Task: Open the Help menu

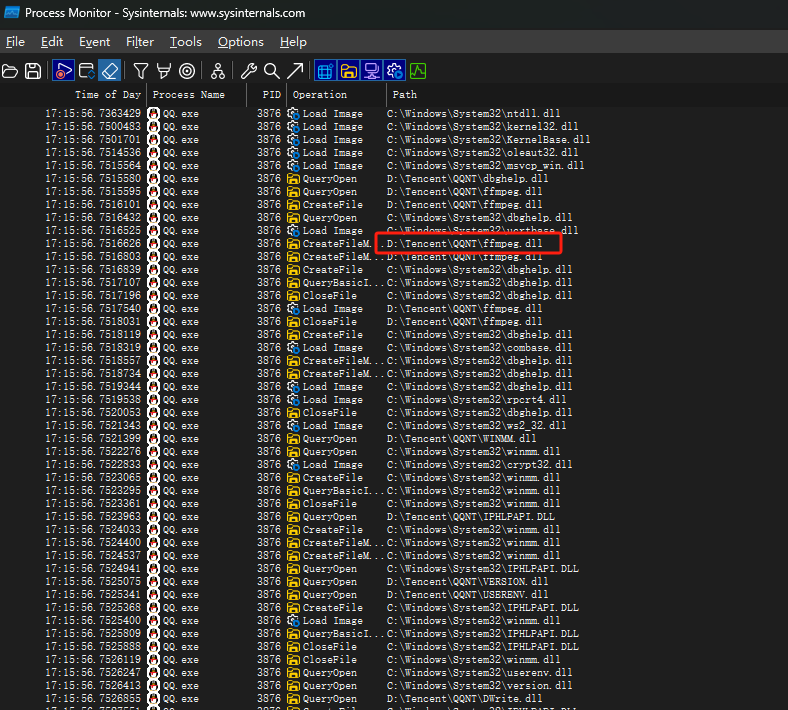Action: coord(293,42)
